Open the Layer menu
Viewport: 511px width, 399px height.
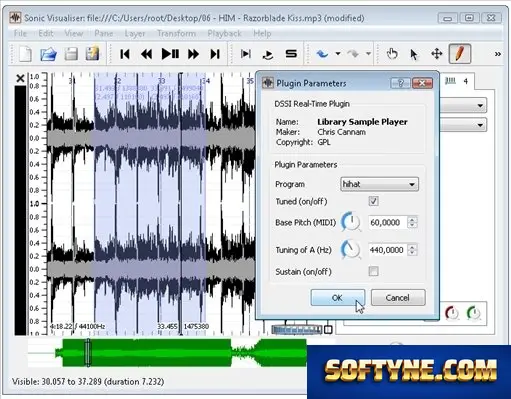[135, 33]
